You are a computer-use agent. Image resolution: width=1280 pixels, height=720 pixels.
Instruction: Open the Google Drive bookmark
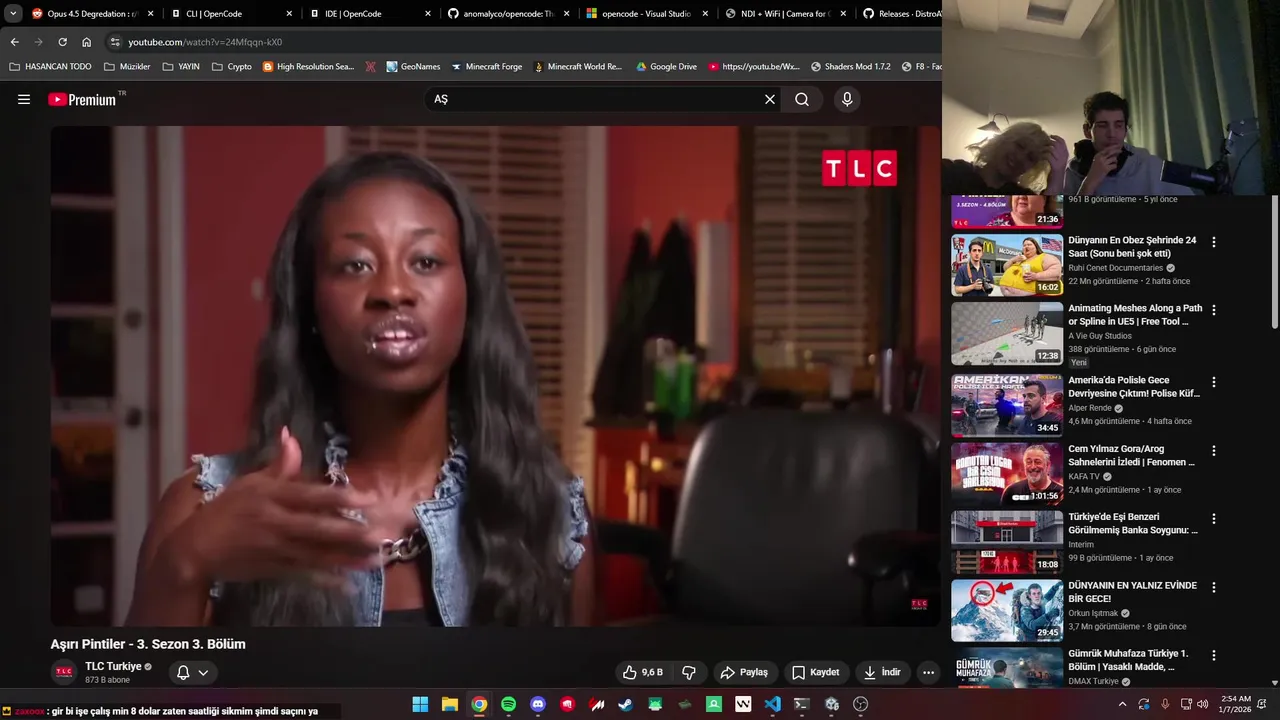click(665, 67)
